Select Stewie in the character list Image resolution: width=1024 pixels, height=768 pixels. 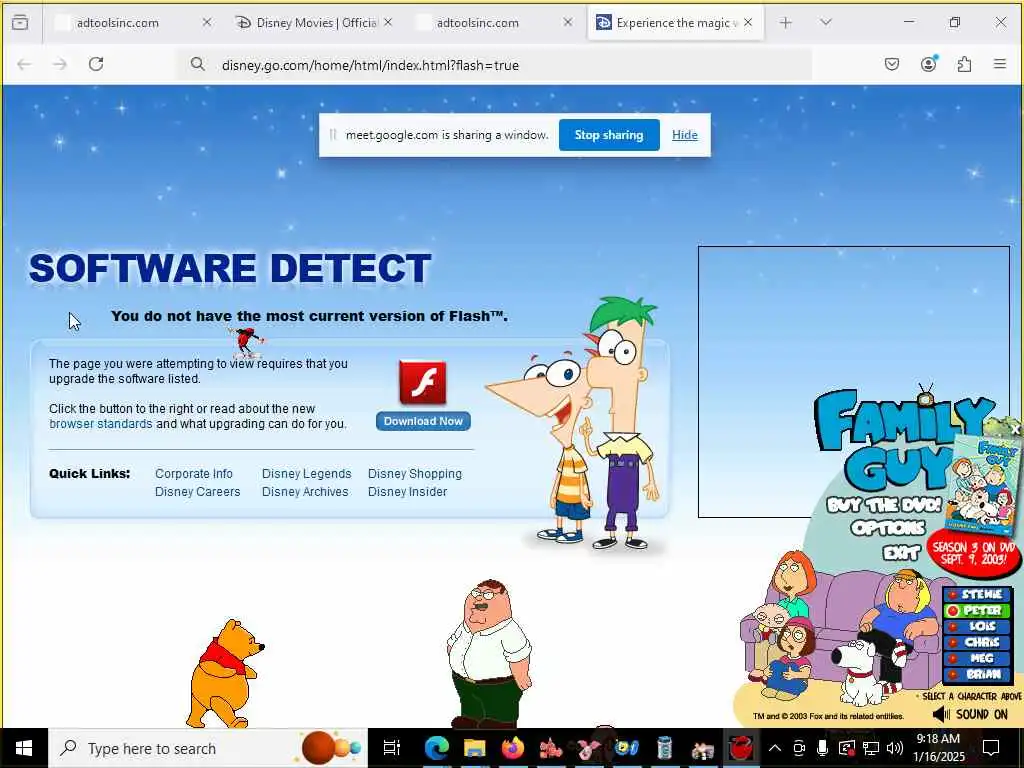(977, 594)
